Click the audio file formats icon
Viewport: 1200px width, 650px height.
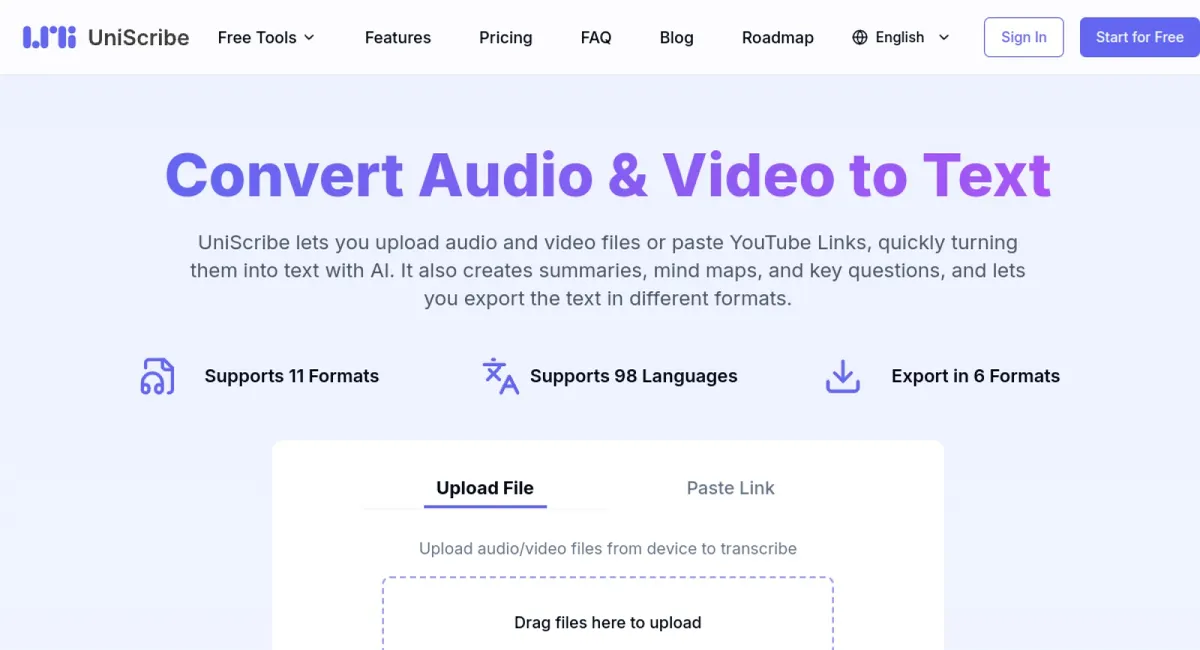click(x=157, y=376)
